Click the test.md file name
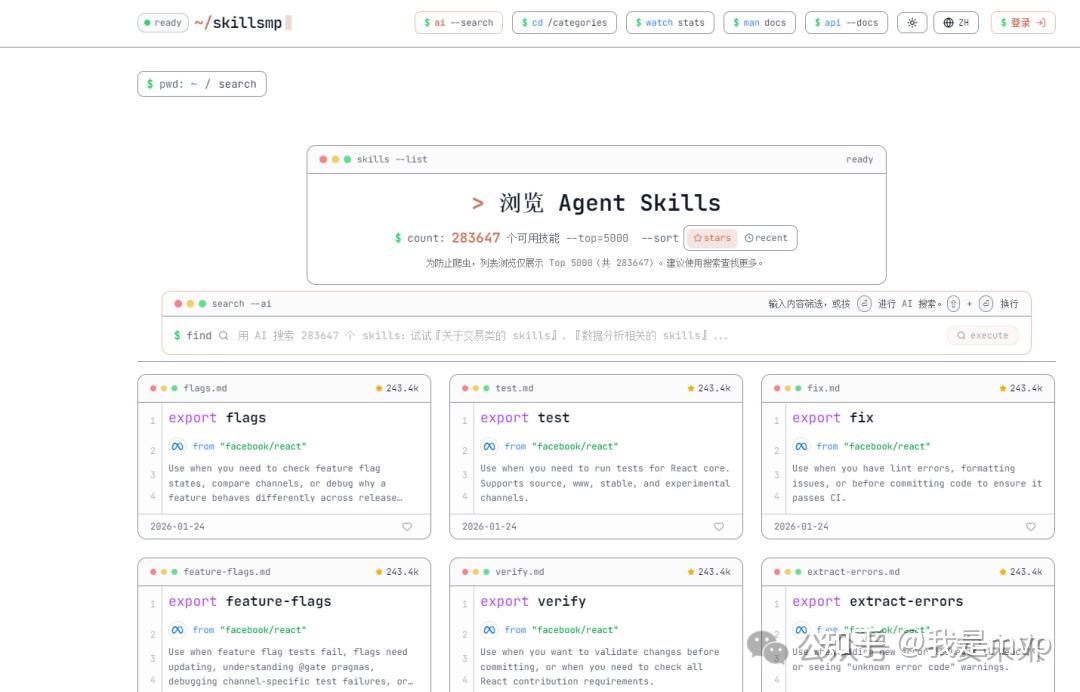This screenshot has width=1080, height=692. (515, 388)
